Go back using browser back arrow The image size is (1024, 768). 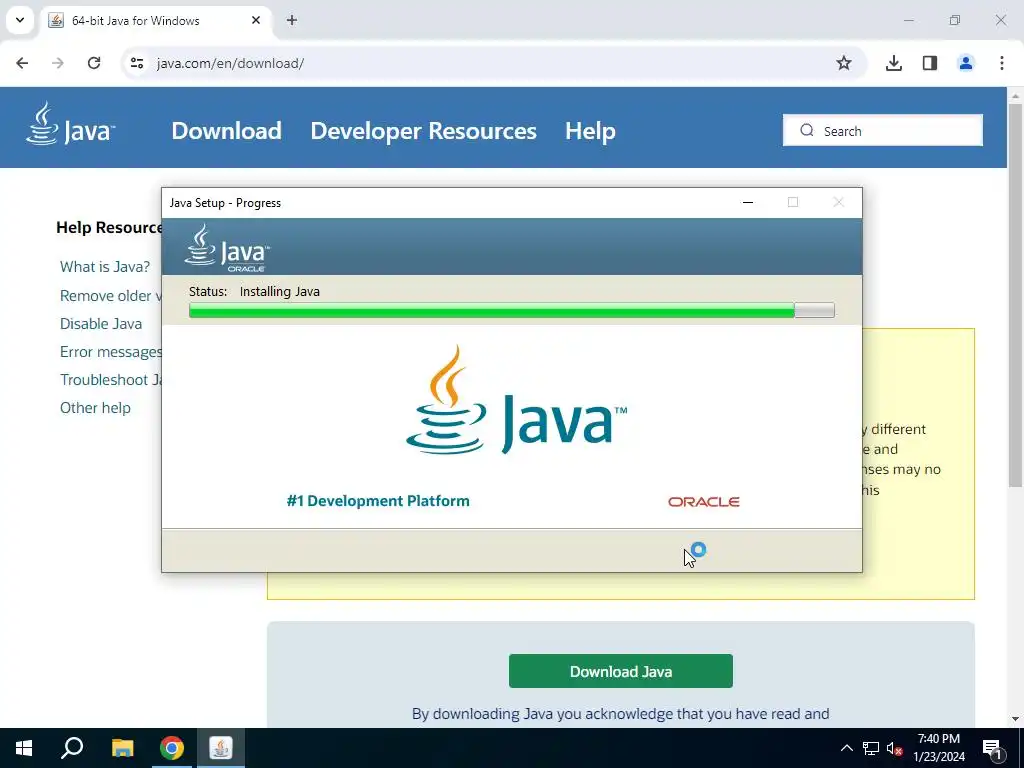[22, 63]
